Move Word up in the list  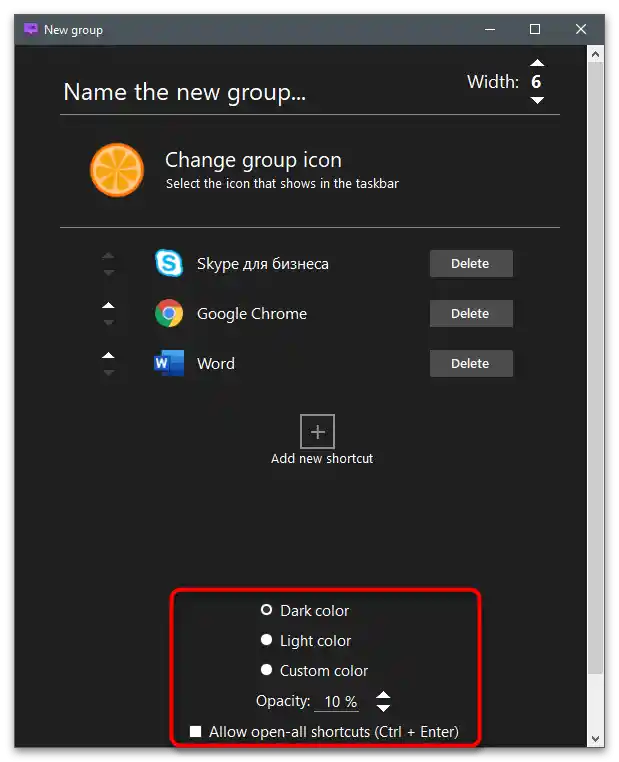(108, 355)
